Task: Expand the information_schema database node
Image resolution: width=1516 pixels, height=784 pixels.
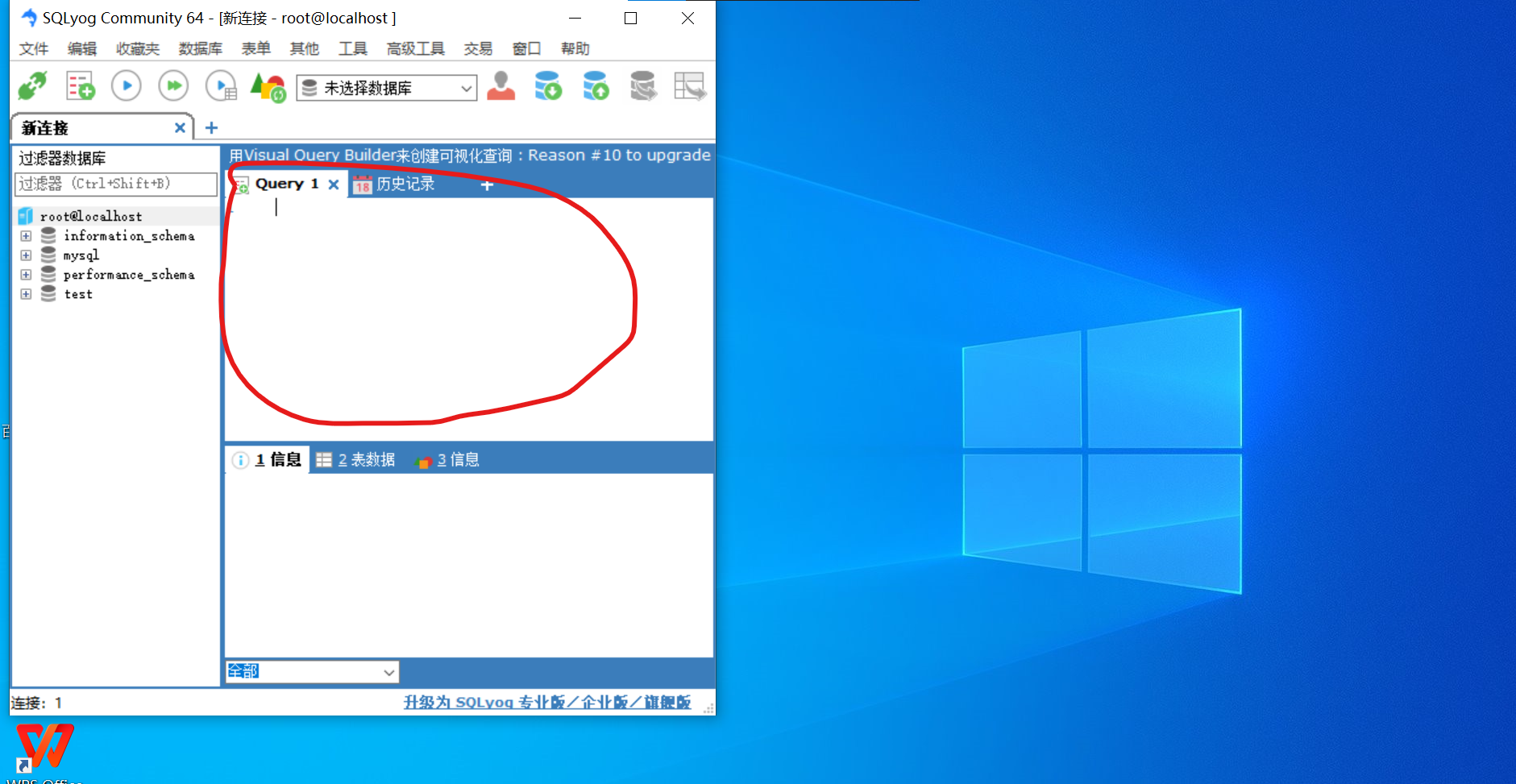Action: [26, 236]
